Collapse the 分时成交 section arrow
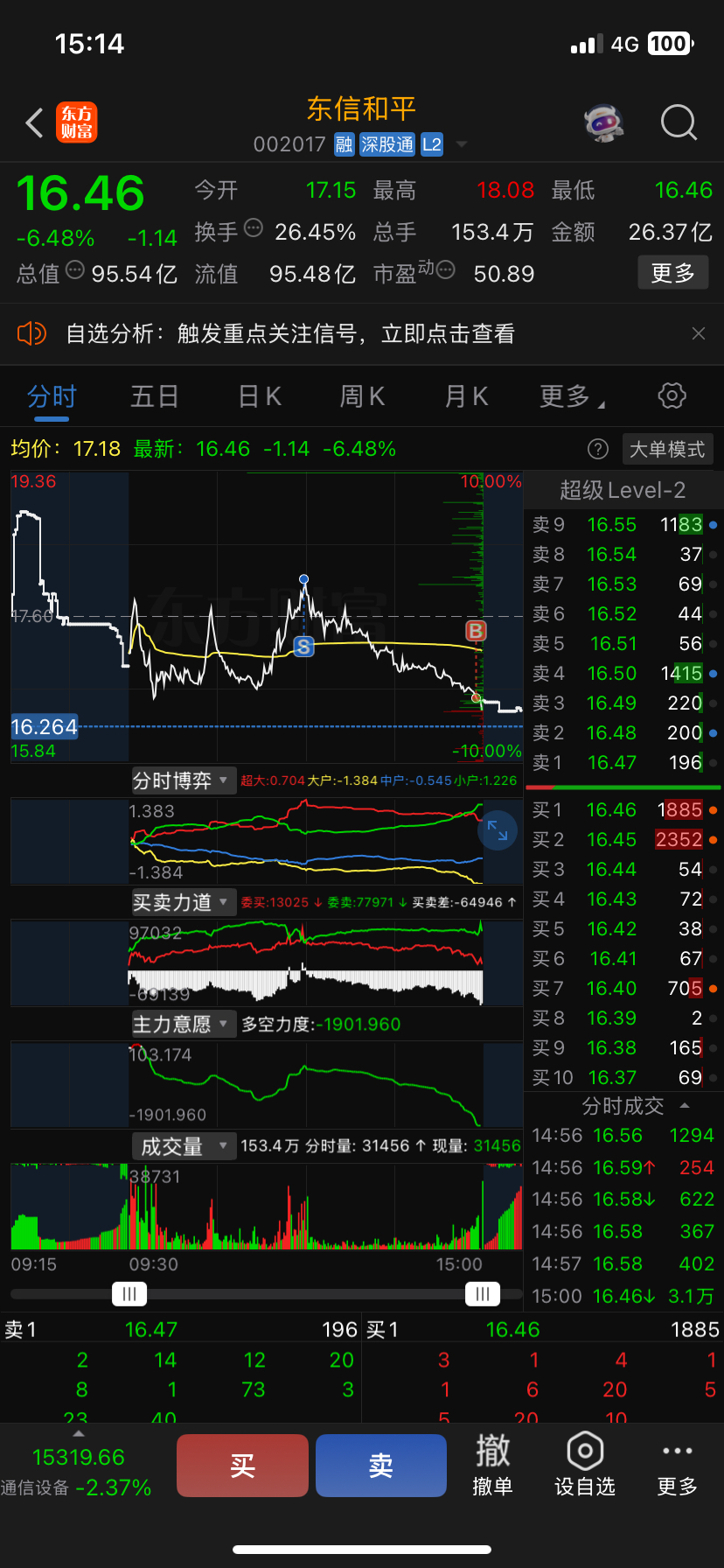The height and width of the screenshot is (1568, 724). [685, 1105]
